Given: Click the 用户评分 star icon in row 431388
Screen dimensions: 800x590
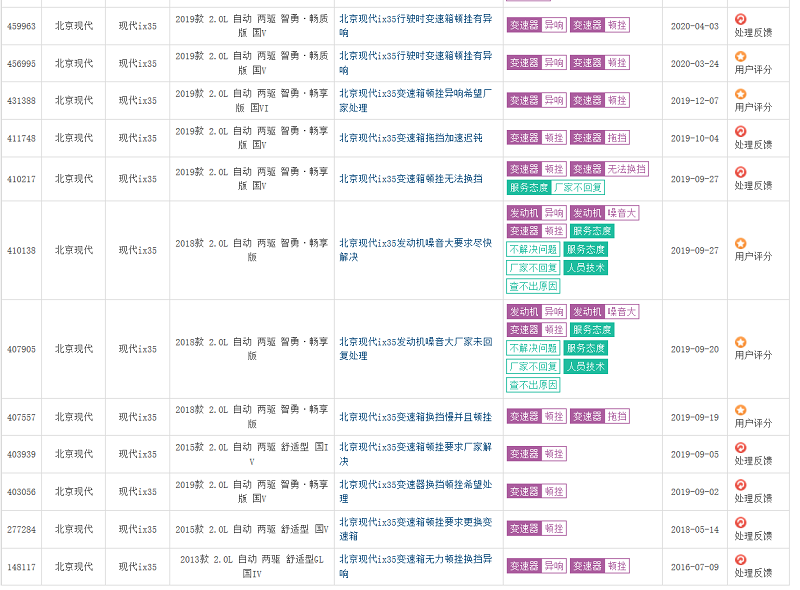Looking at the screenshot, I should coord(740,94).
